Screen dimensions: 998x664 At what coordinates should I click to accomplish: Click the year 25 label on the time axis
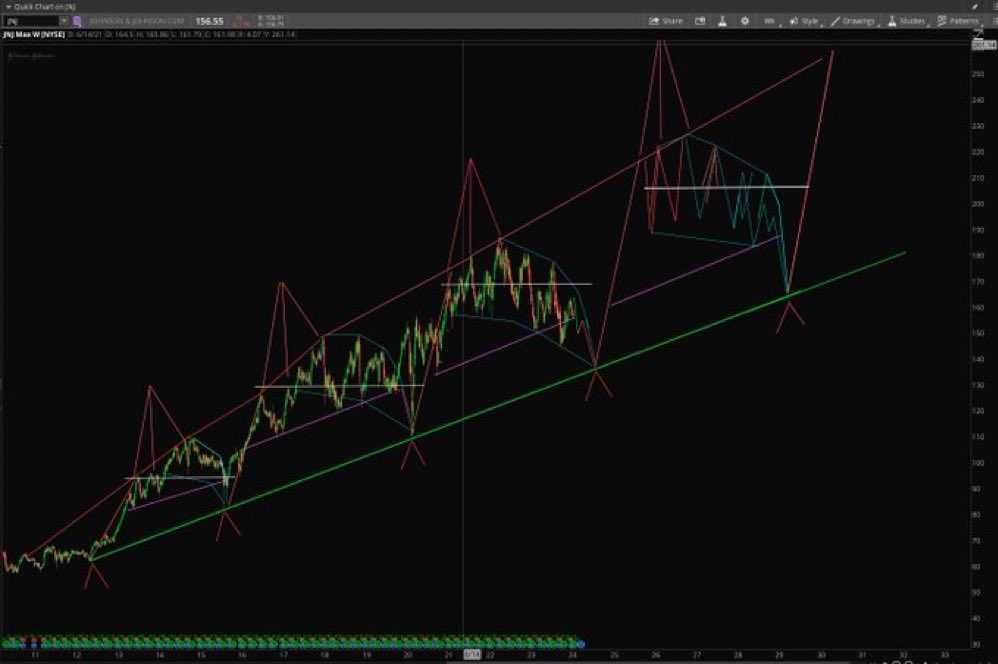(614, 654)
